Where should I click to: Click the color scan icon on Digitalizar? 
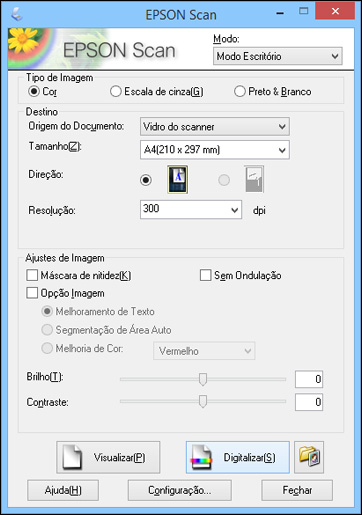click(x=201, y=457)
